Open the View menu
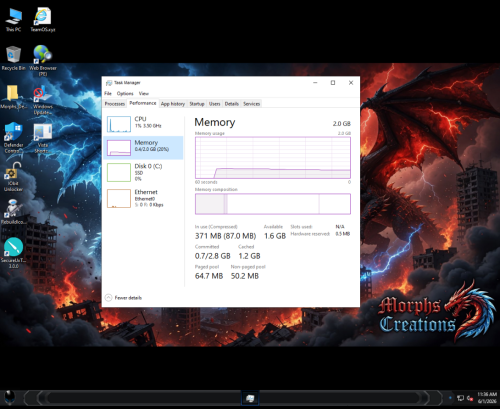The height and width of the screenshot is (409, 500). (x=144, y=93)
